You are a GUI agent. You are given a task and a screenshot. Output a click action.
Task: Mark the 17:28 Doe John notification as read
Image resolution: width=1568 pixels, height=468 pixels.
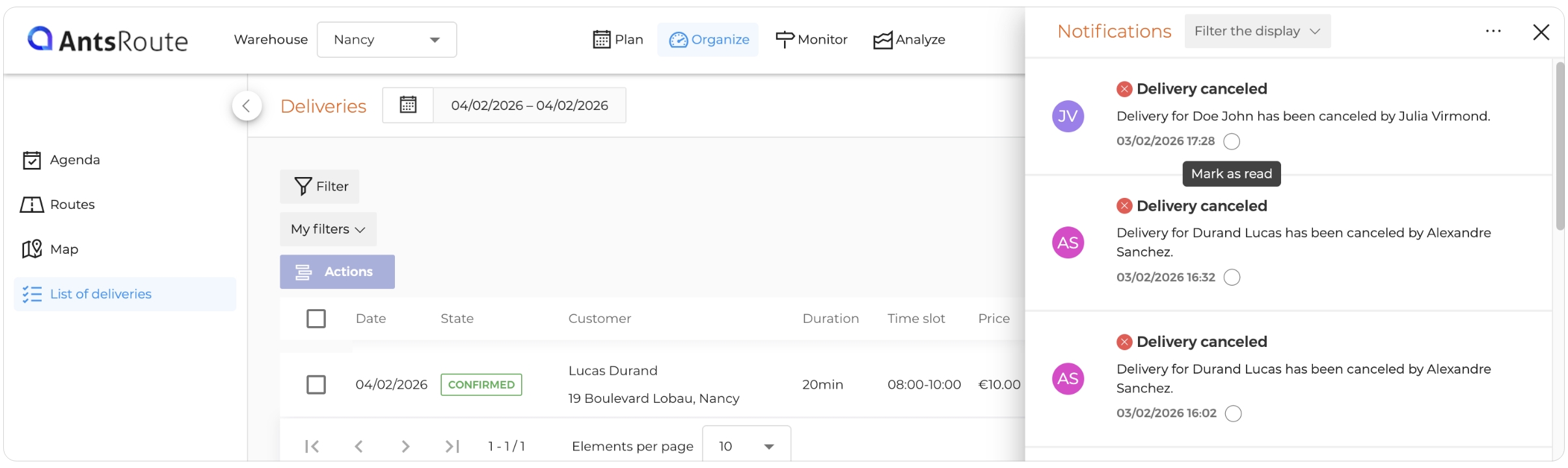pos(1232,141)
